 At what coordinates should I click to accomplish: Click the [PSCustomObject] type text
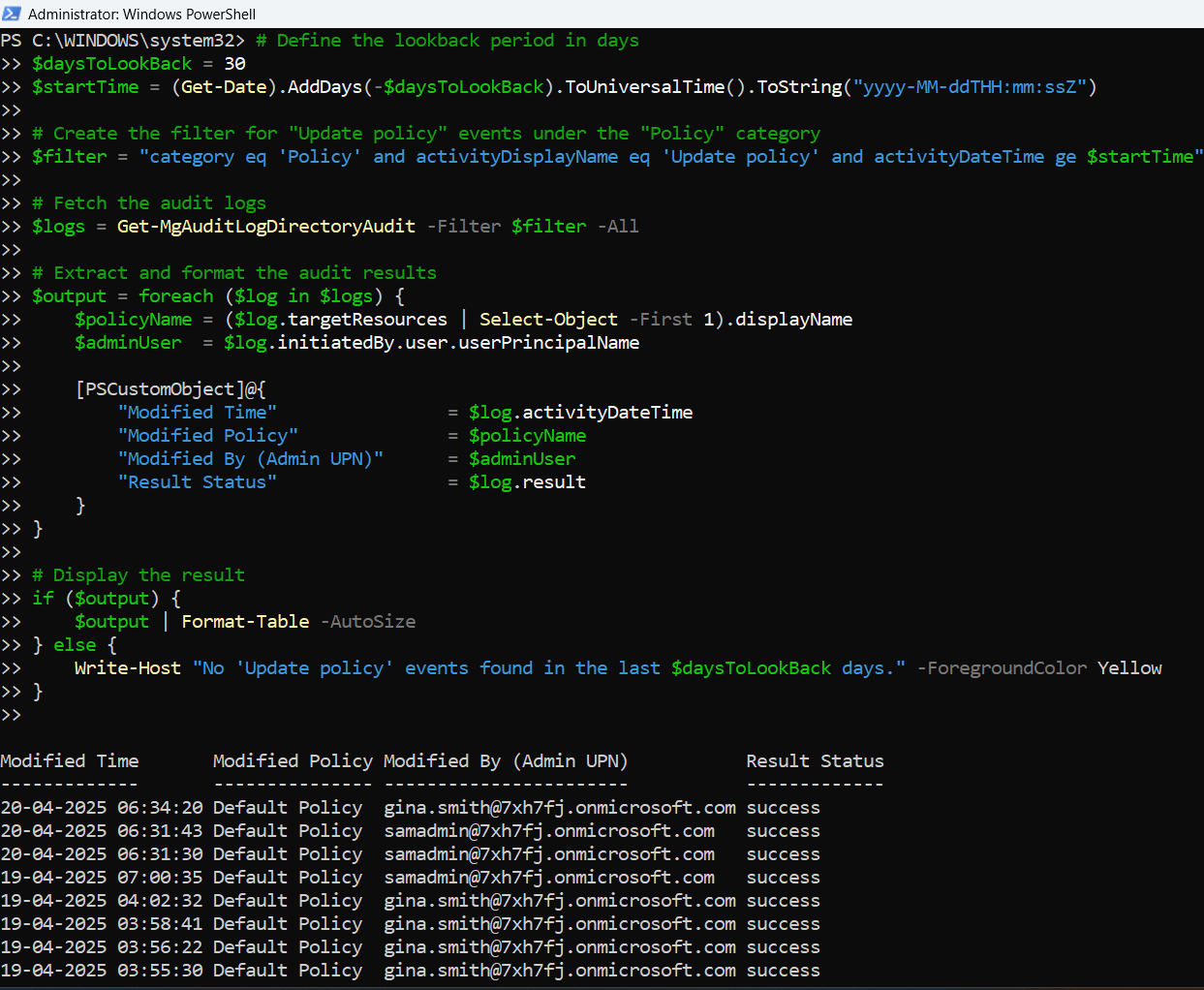click(160, 389)
